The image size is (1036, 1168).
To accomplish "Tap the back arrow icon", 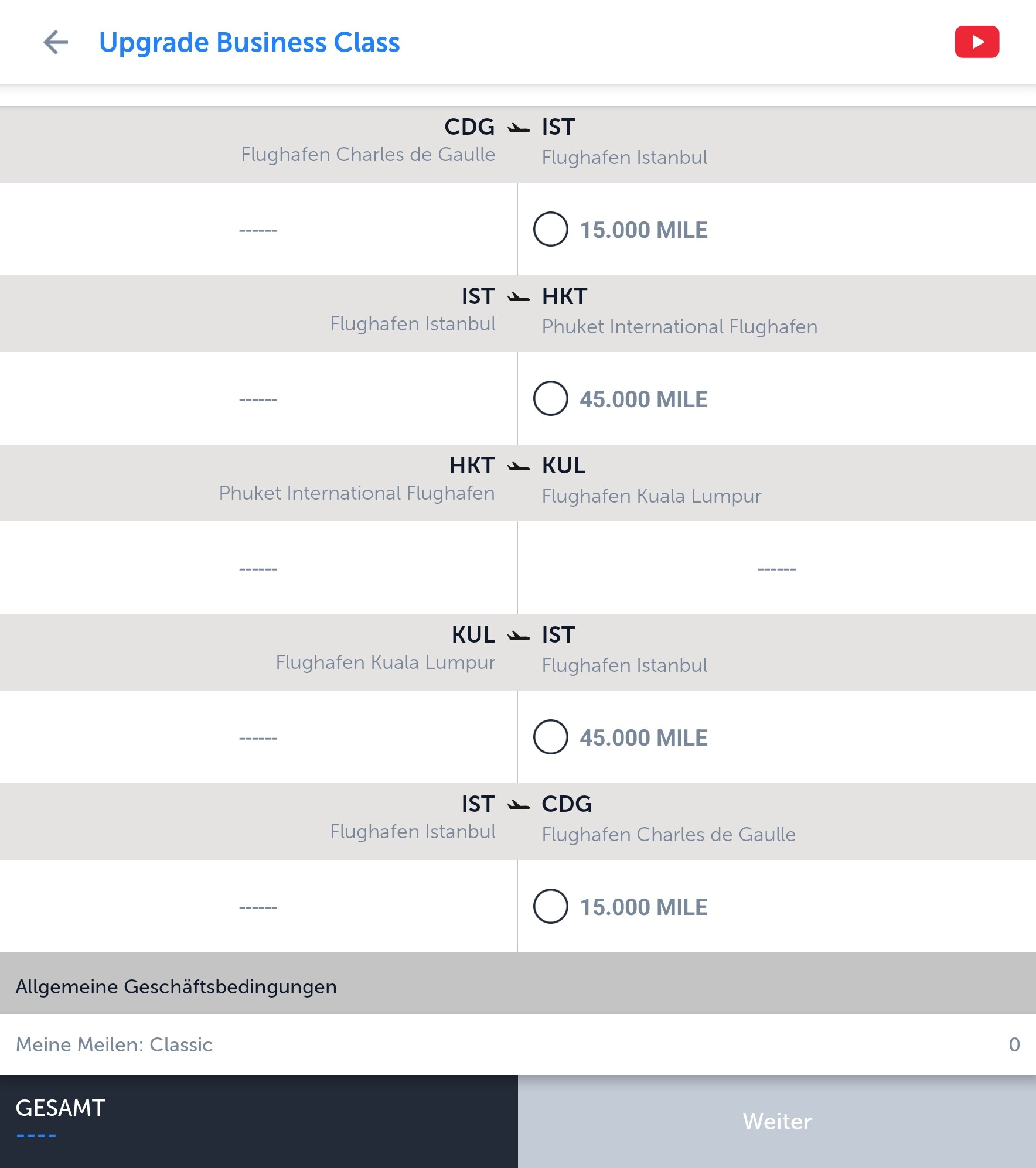I will (x=56, y=42).
